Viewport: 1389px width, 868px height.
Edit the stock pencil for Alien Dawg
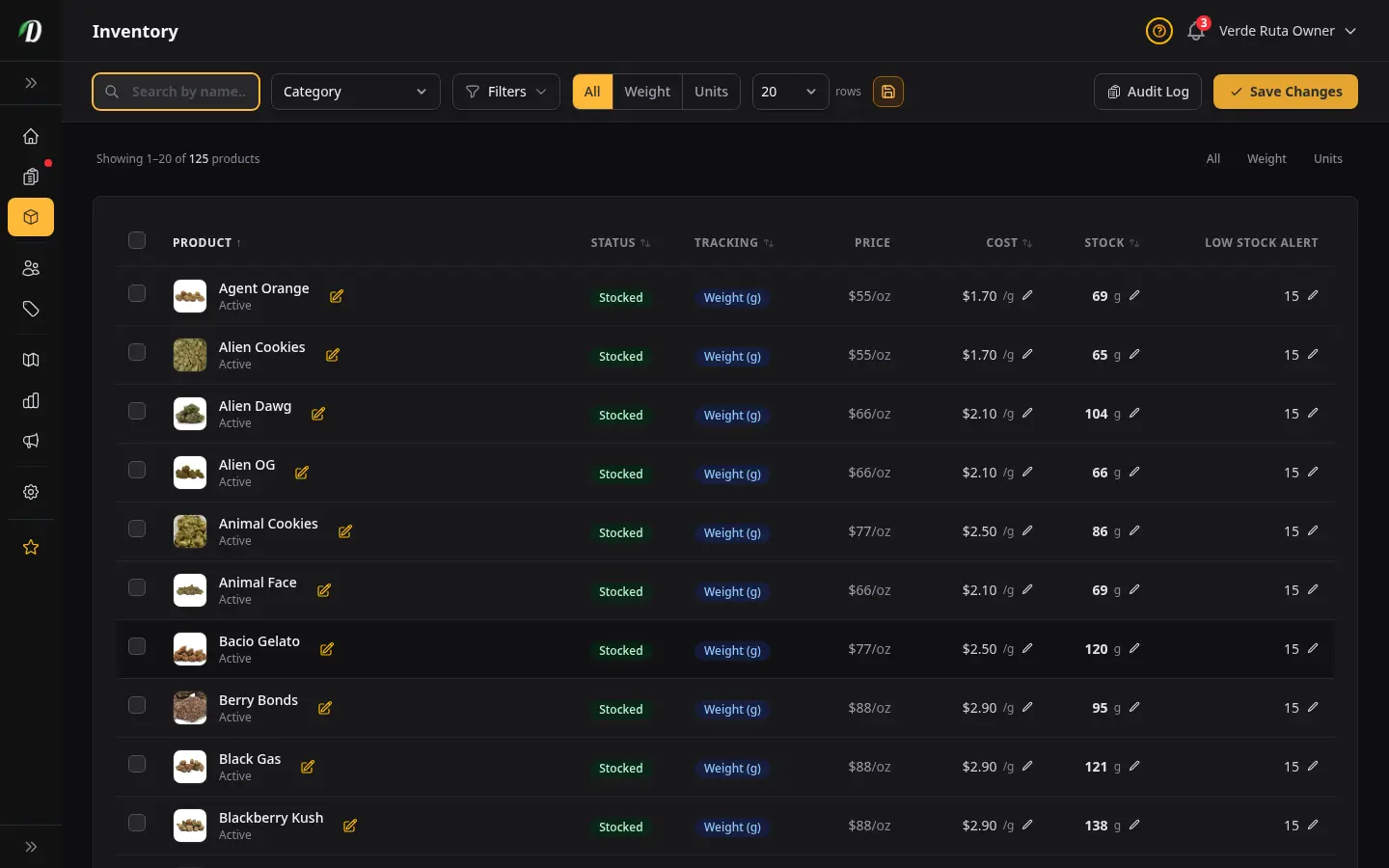(x=1134, y=413)
